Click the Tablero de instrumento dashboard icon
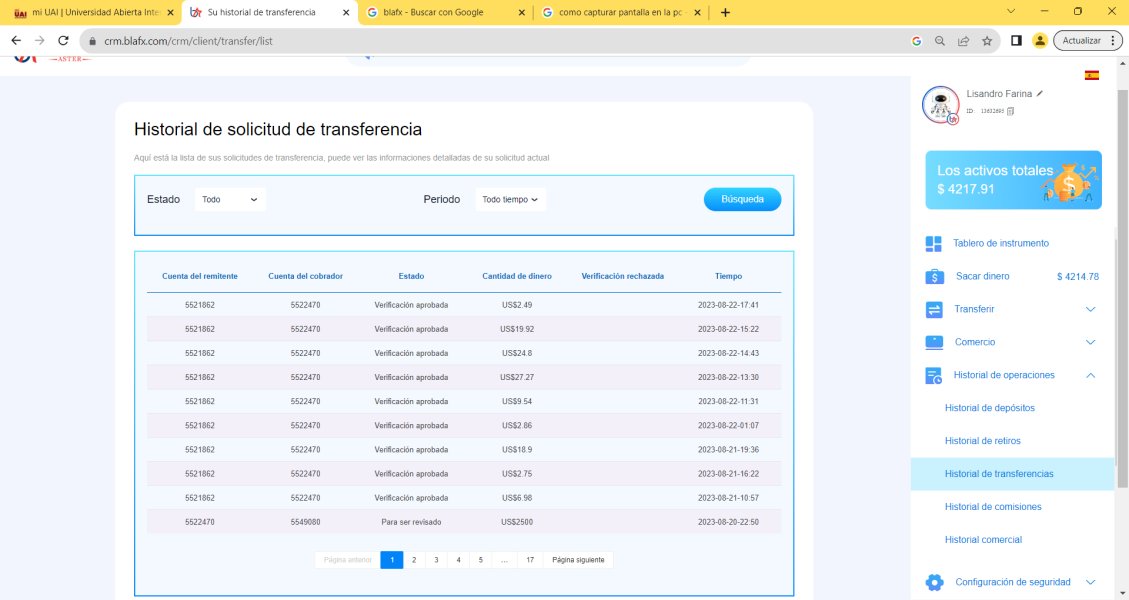This screenshot has width=1129, height=600. tap(934, 244)
